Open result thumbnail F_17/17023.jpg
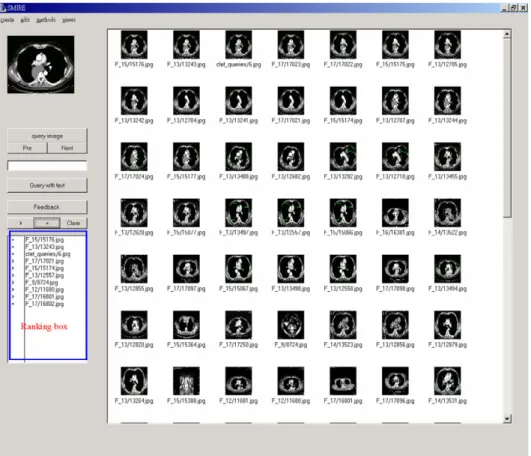 click(x=291, y=45)
